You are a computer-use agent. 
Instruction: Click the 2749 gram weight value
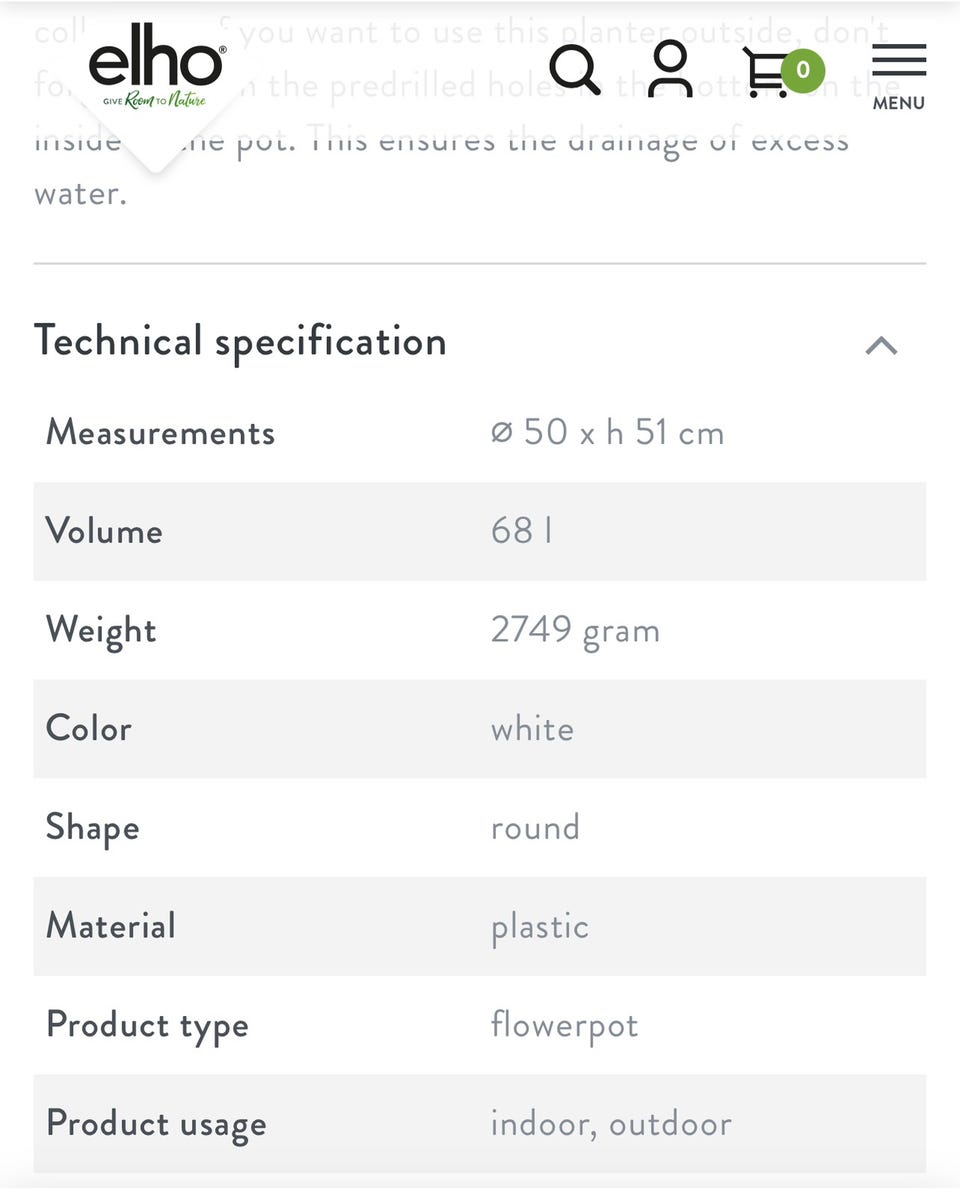[575, 630]
